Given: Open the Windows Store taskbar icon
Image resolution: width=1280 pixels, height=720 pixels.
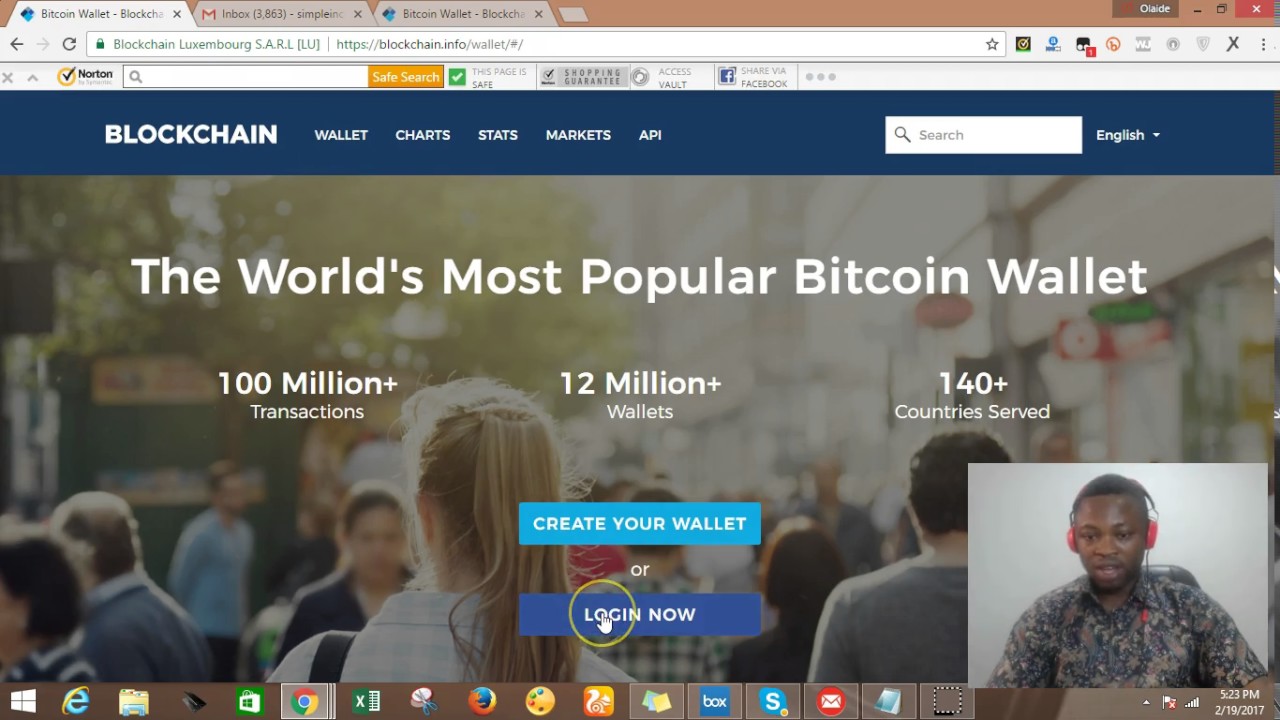Looking at the screenshot, I should [249, 702].
